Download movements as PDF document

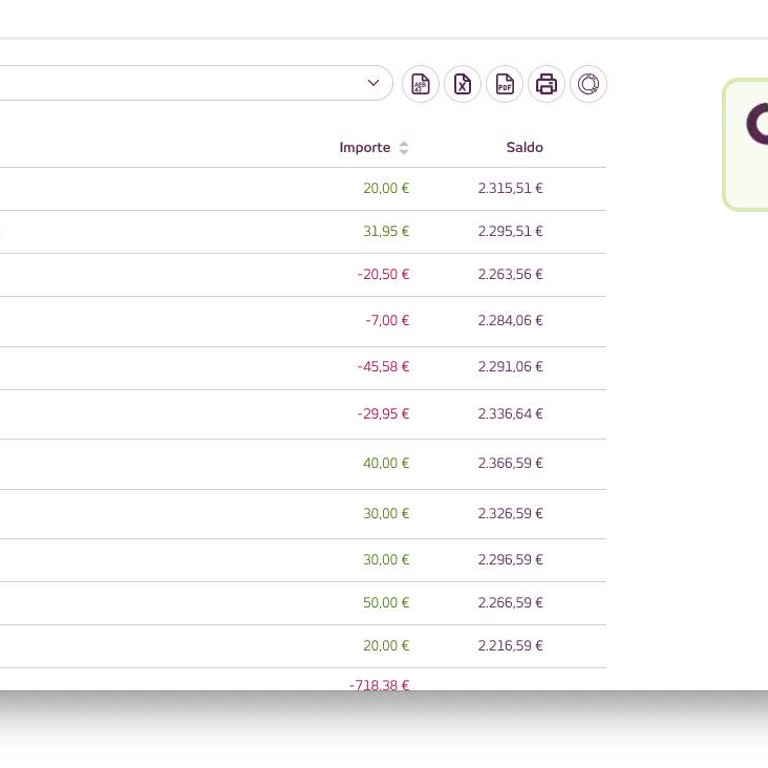(504, 84)
